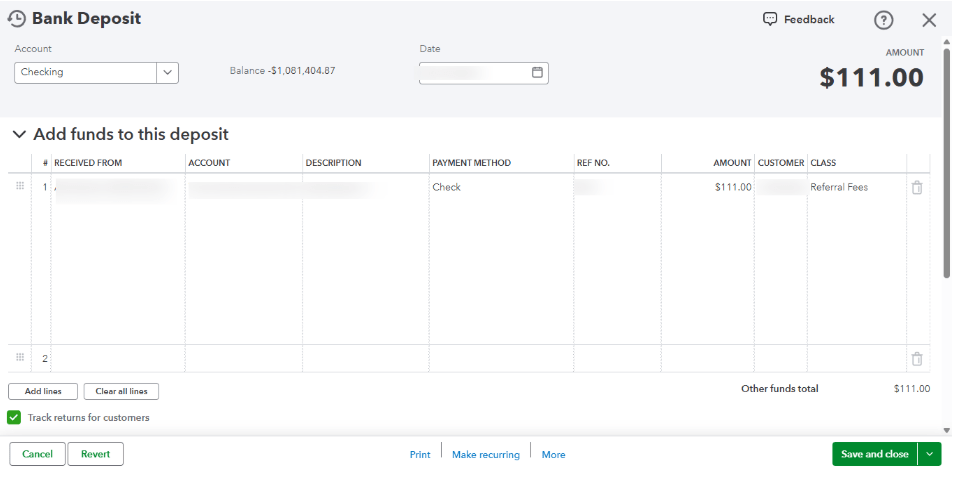
Task: Expand the Save and close options arrow
Action: [929, 454]
